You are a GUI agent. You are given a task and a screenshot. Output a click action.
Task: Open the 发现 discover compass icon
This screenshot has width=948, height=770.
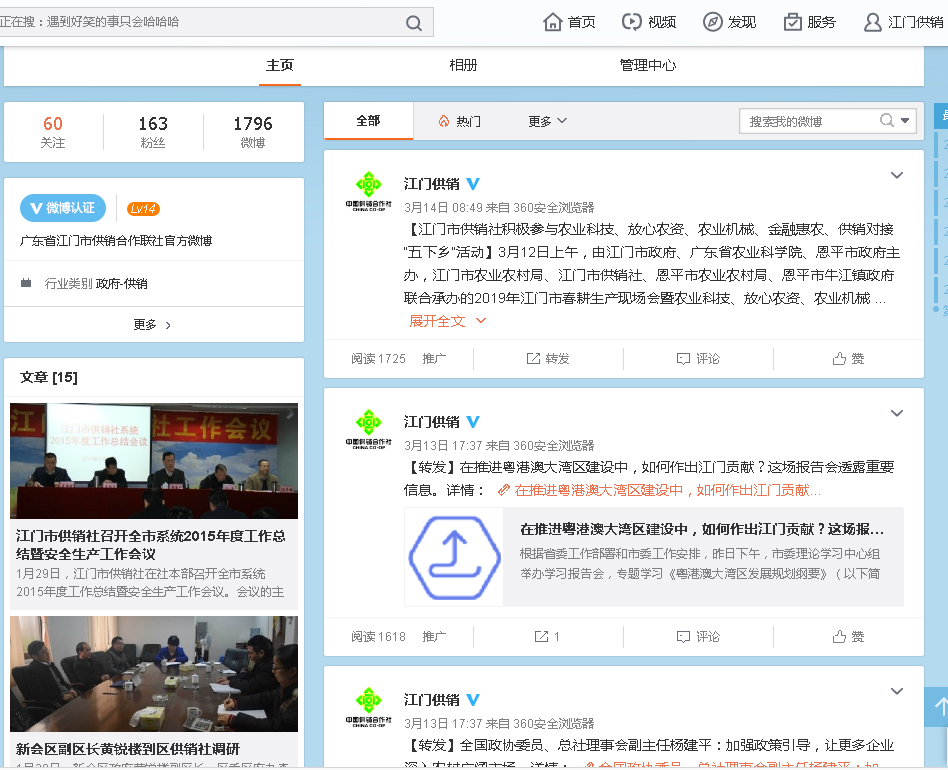click(713, 22)
